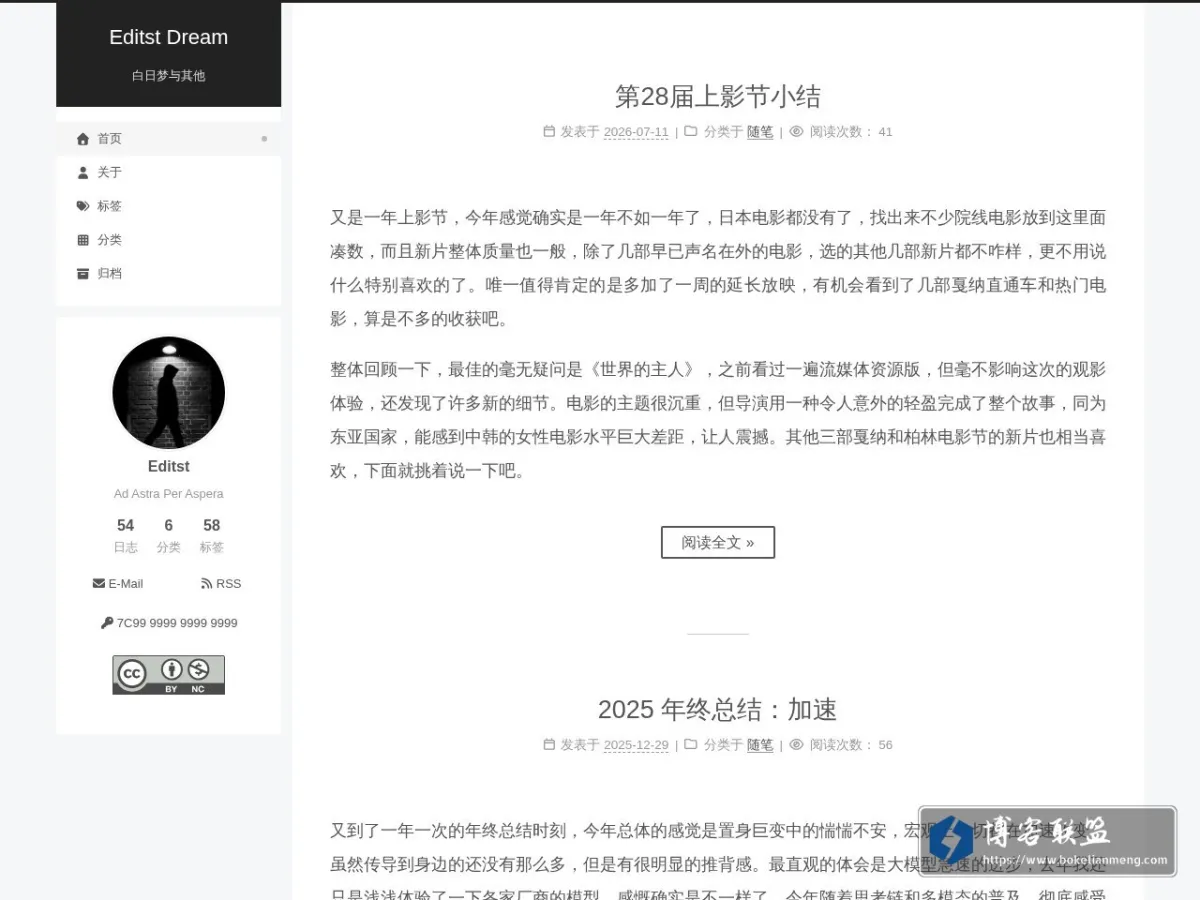Click folder icon under 第28届上影节小结 title
This screenshot has width=1200, height=900.
[x=691, y=131]
